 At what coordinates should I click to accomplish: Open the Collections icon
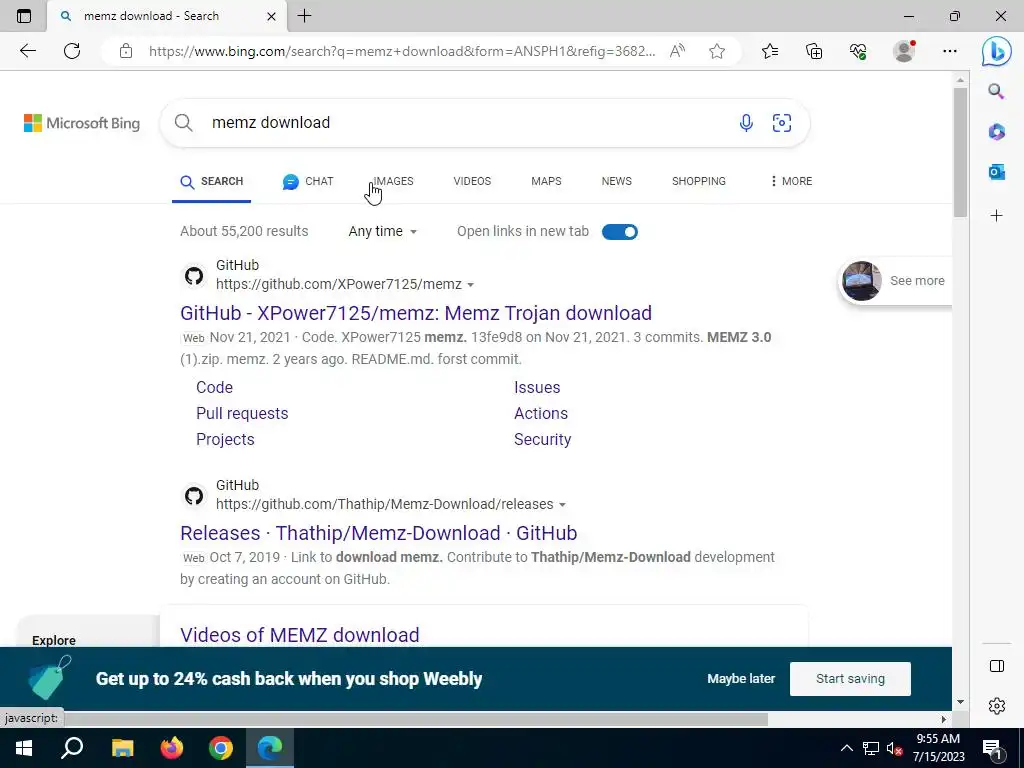(814, 51)
